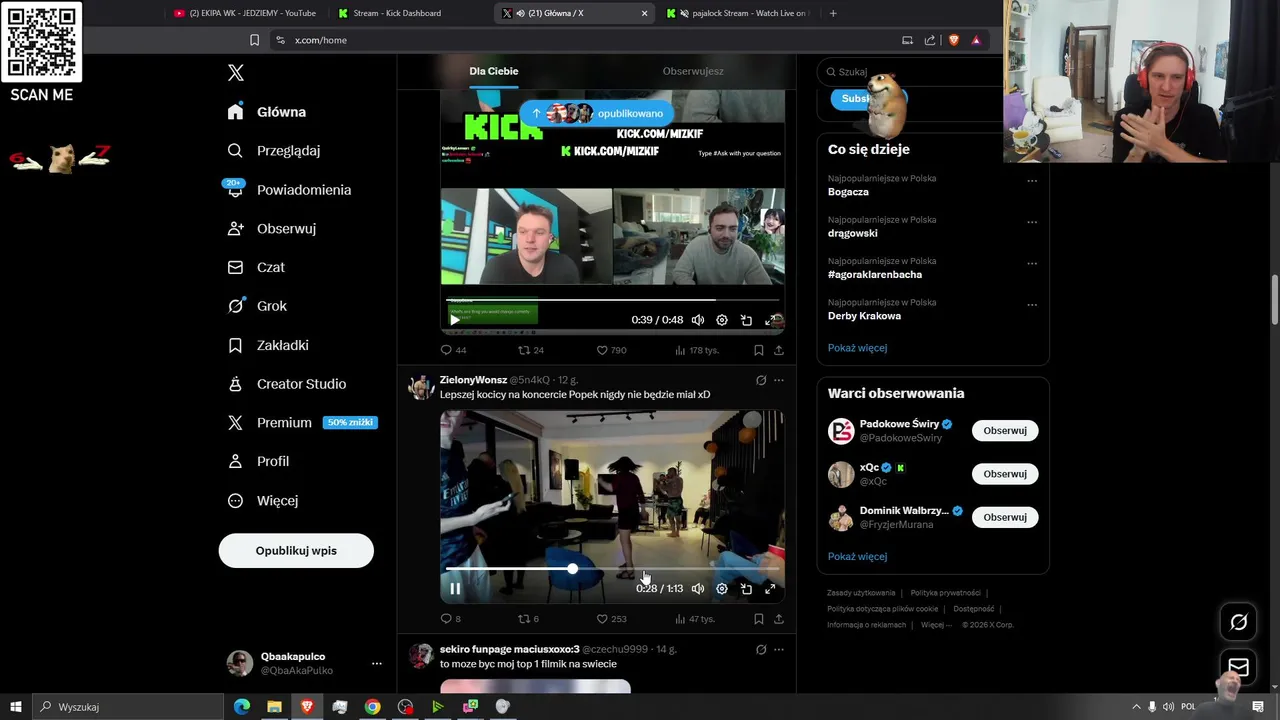
Task: Switch to Dla Ciebie tab
Action: tap(494, 71)
